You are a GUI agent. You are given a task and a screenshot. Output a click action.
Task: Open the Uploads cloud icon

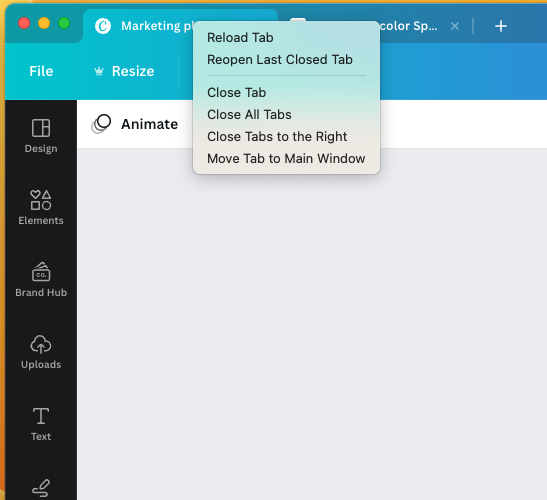tap(41, 344)
